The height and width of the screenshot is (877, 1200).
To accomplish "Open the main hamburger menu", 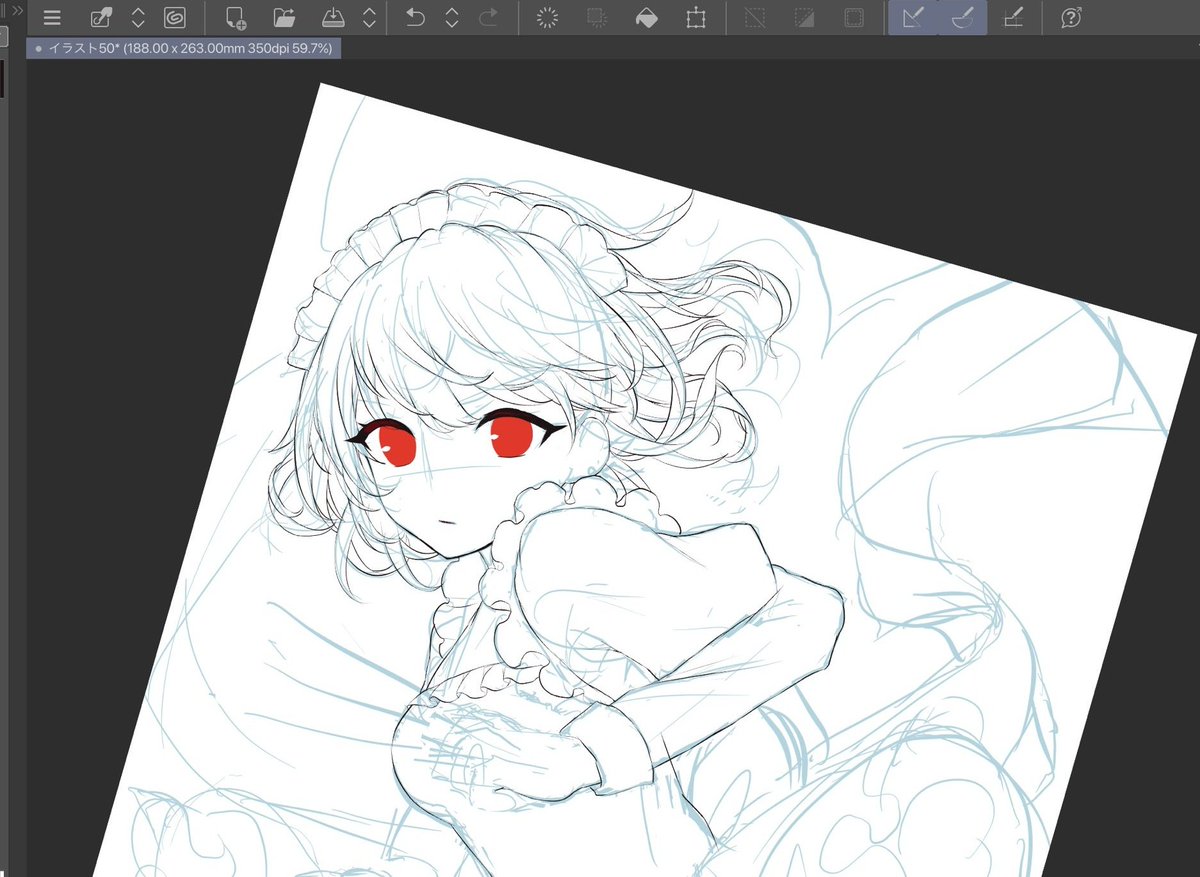I will coord(52,18).
